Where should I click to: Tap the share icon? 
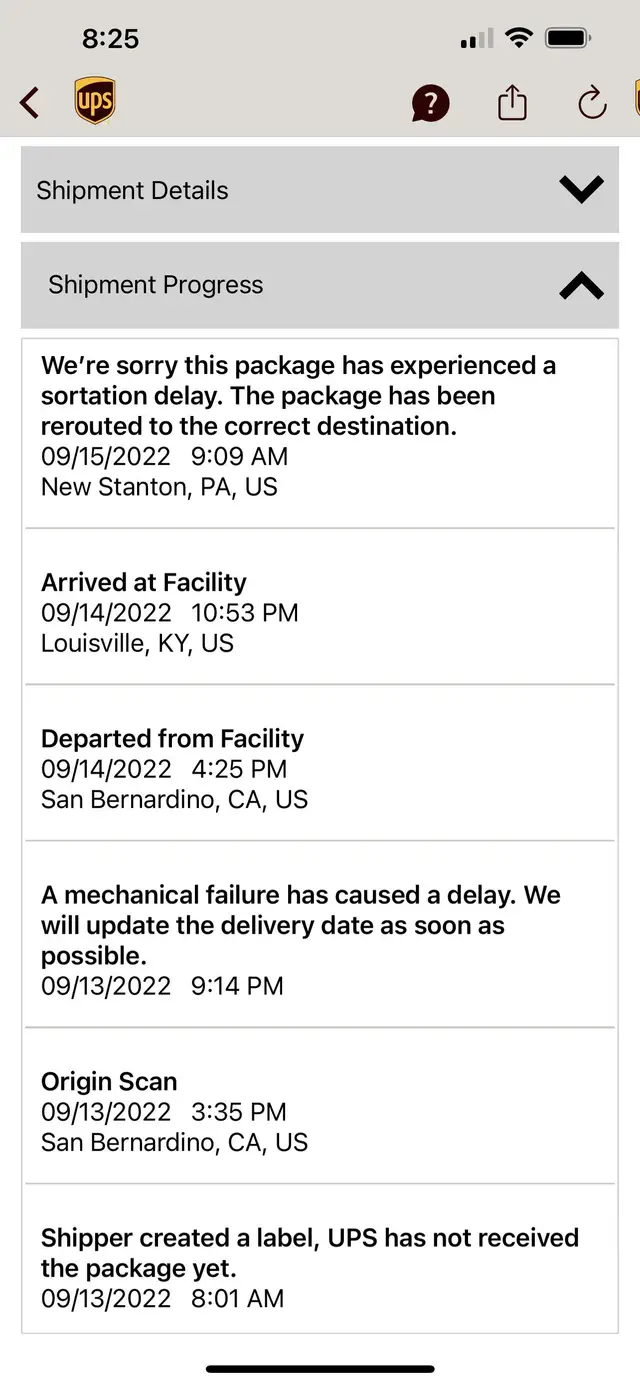click(512, 102)
